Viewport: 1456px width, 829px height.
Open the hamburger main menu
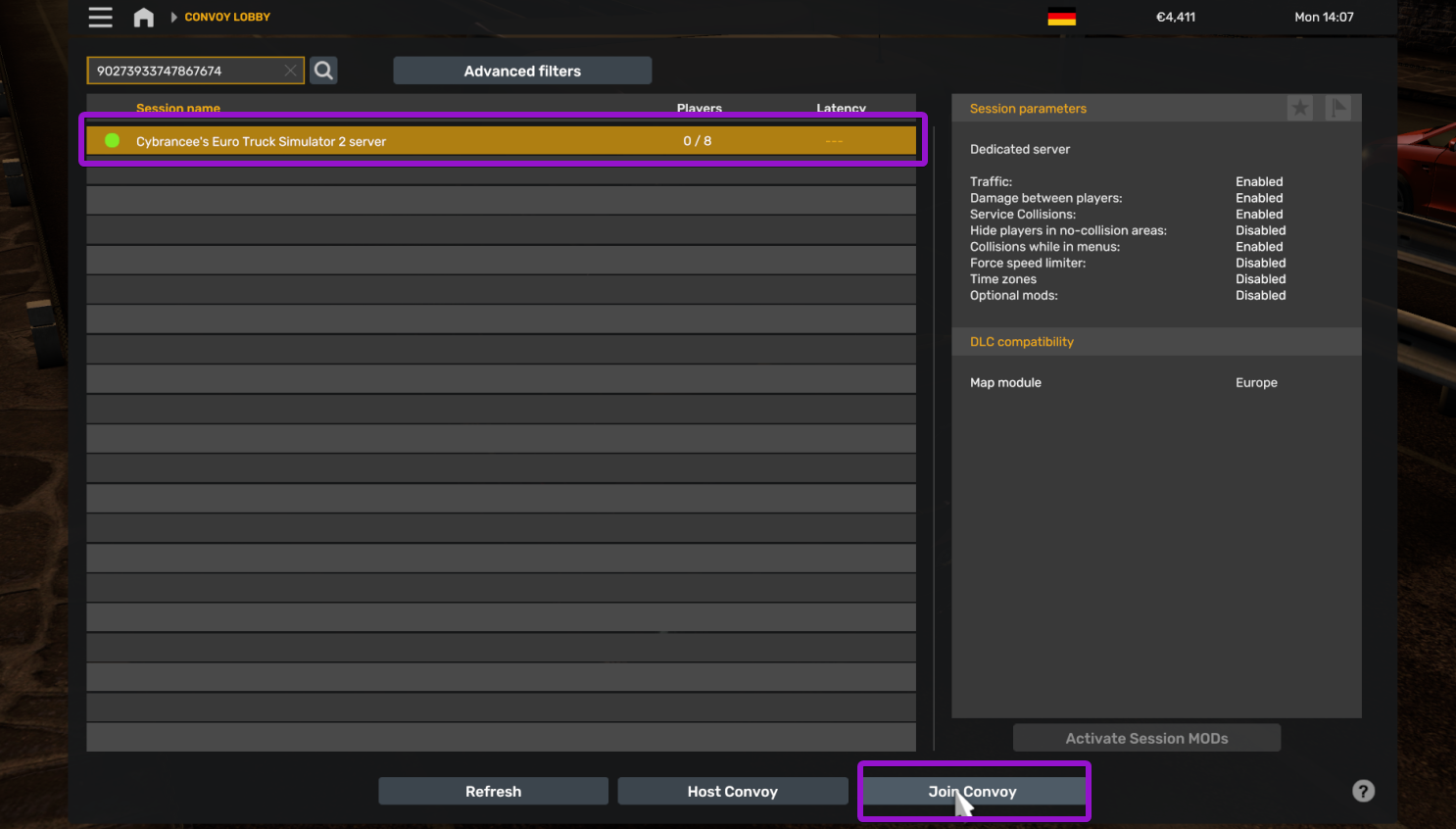coord(100,17)
